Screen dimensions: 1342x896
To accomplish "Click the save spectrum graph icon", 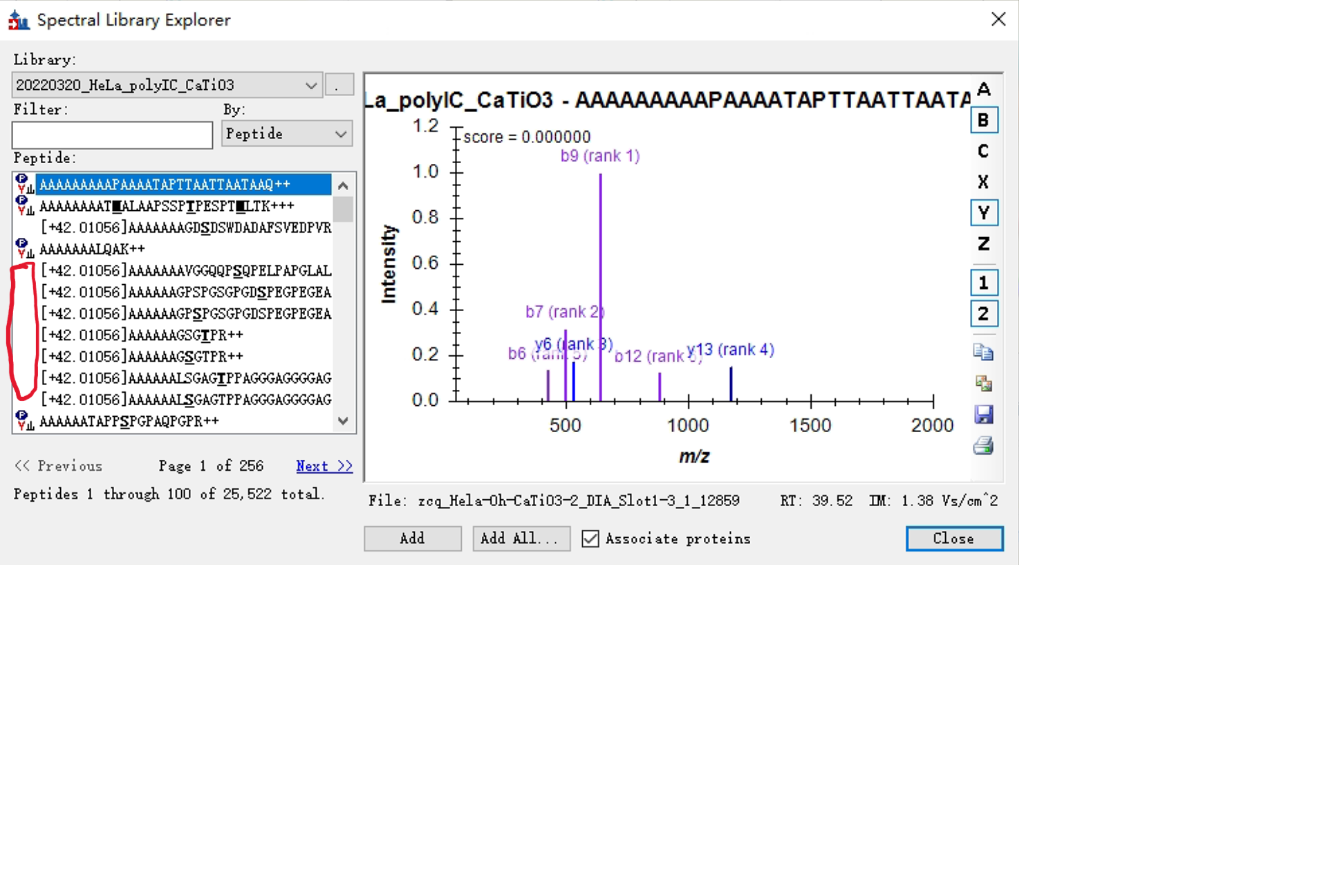I will click(x=983, y=414).
